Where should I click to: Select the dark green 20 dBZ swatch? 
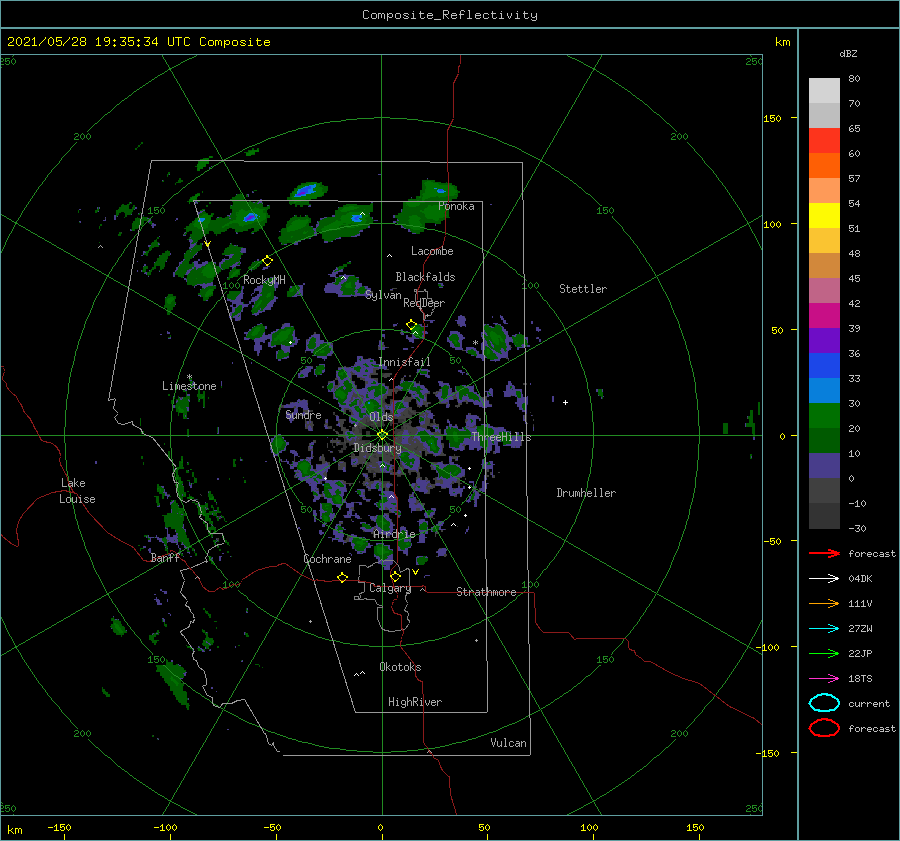pos(824,440)
